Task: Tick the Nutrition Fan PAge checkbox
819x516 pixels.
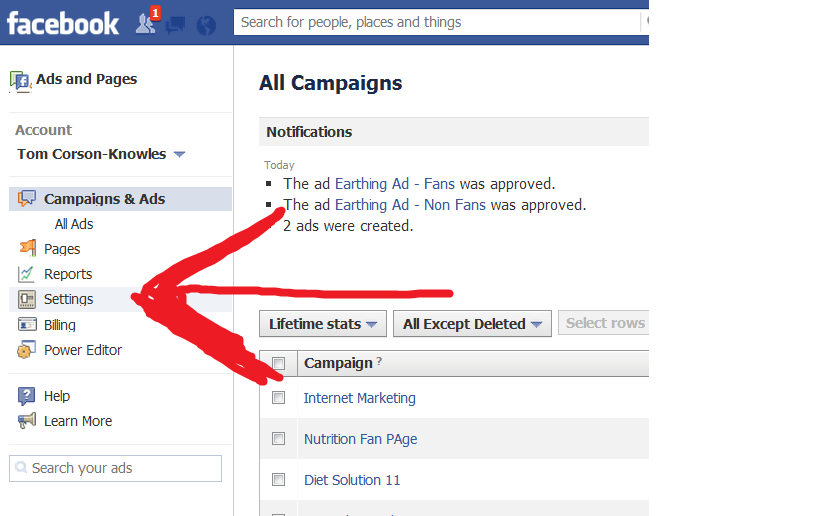Action: pos(279,439)
